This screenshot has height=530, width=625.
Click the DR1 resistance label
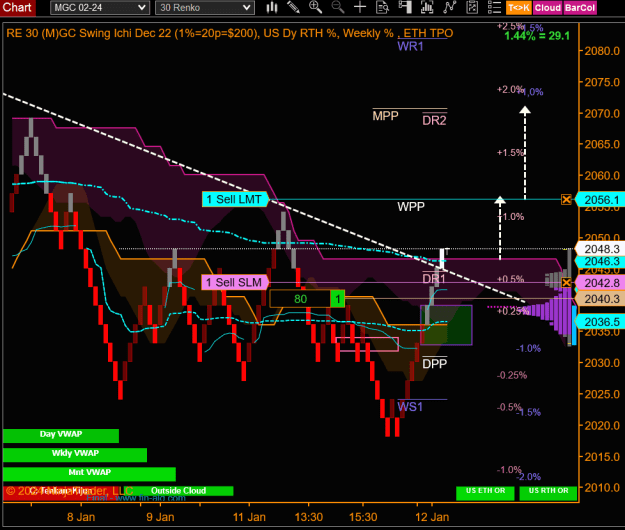click(x=434, y=279)
